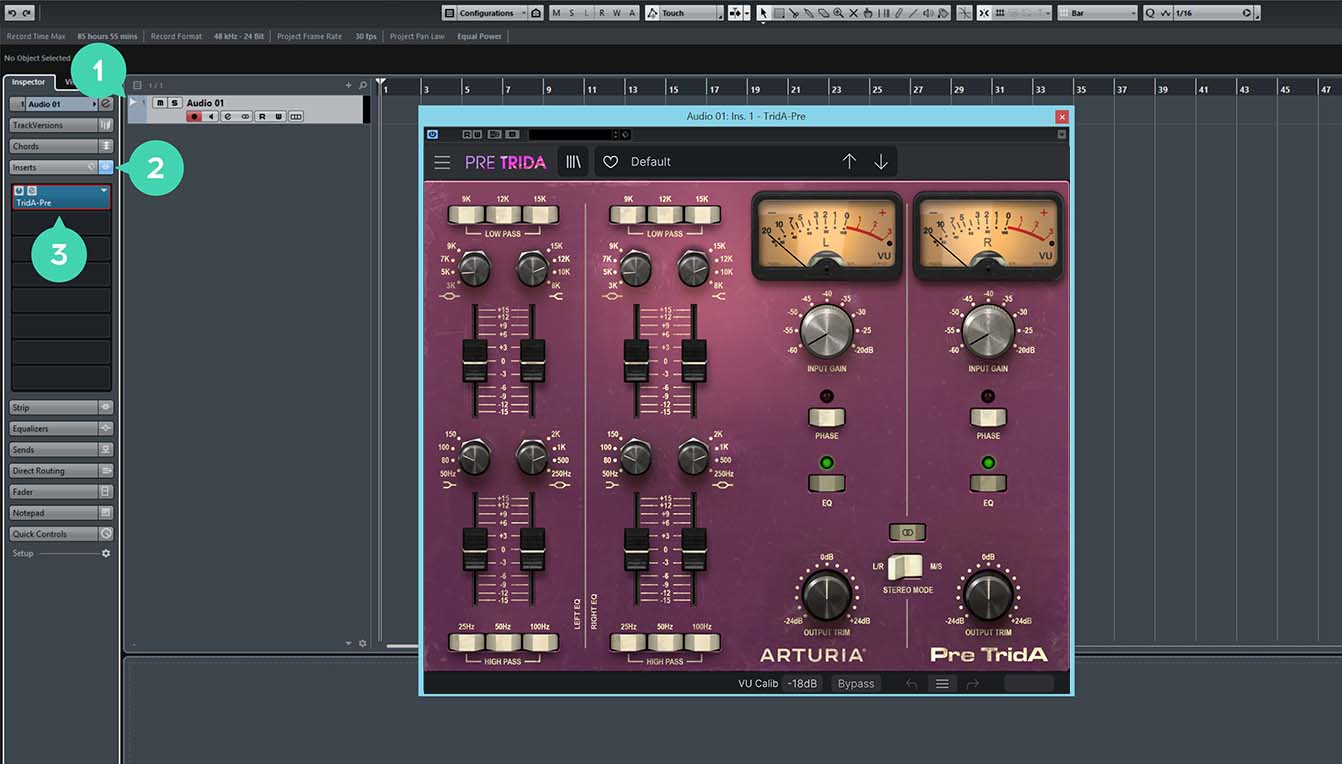Select the Play speaker tool
Image resolution: width=1342 pixels, height=764 pixels.
[x=928, y=13]
